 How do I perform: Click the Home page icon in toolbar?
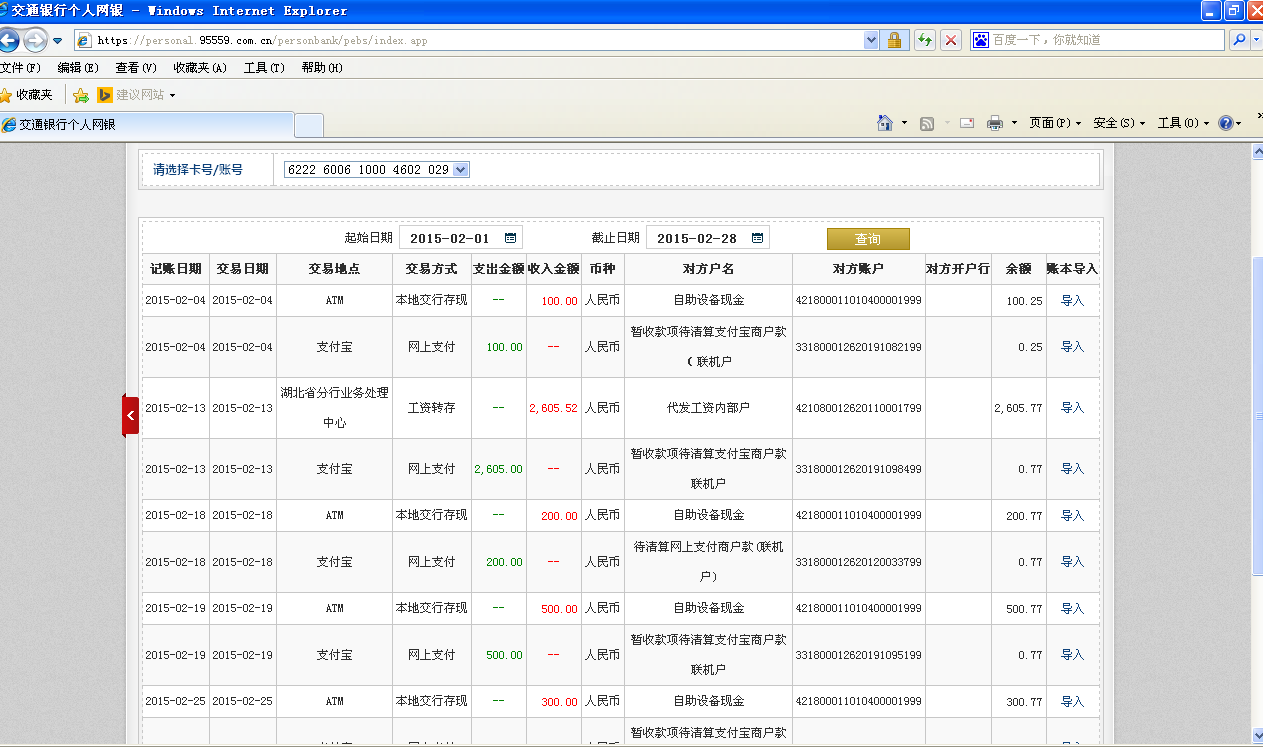coord(884,123)
